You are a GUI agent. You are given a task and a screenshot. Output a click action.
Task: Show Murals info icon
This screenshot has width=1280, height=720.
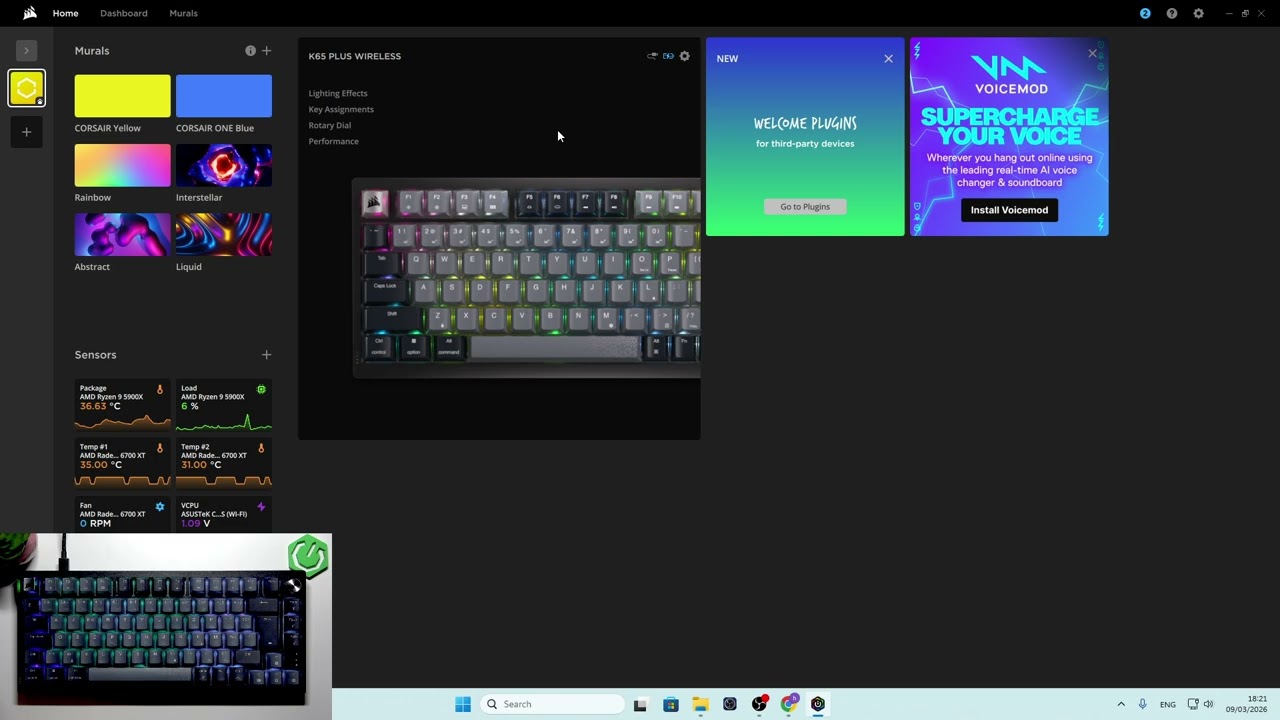pos(250,50)
